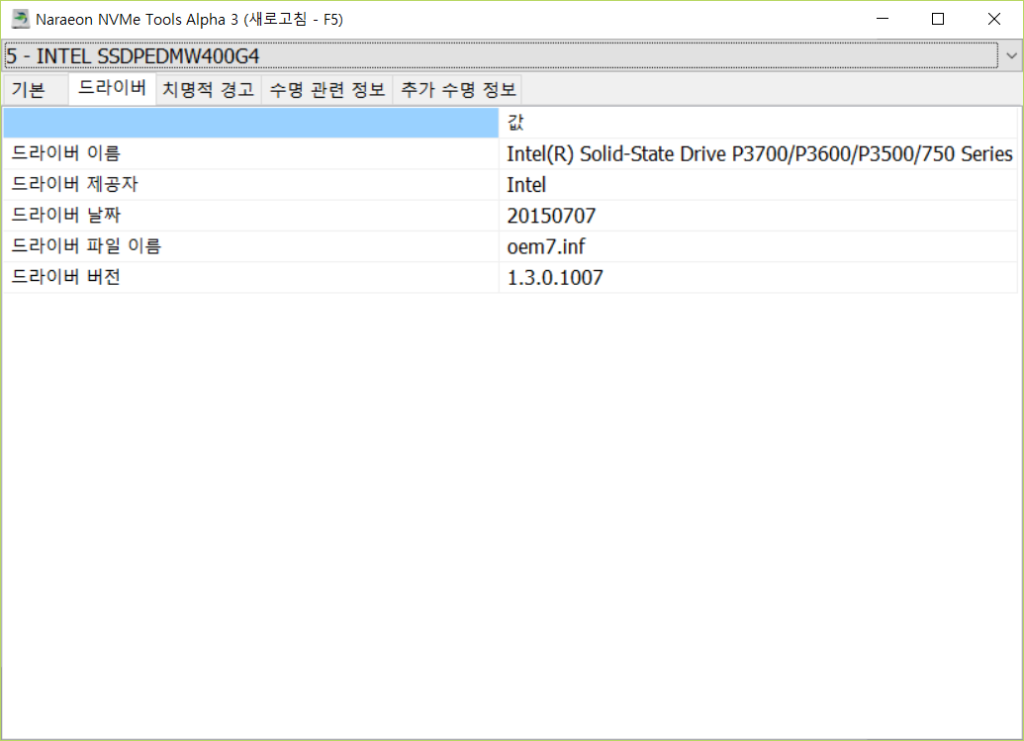Click the Intel(R) Solid-State Drive P3700 value
This screenshot has height=741, width=1024.
pyautogui.click(x=758, y=153)
